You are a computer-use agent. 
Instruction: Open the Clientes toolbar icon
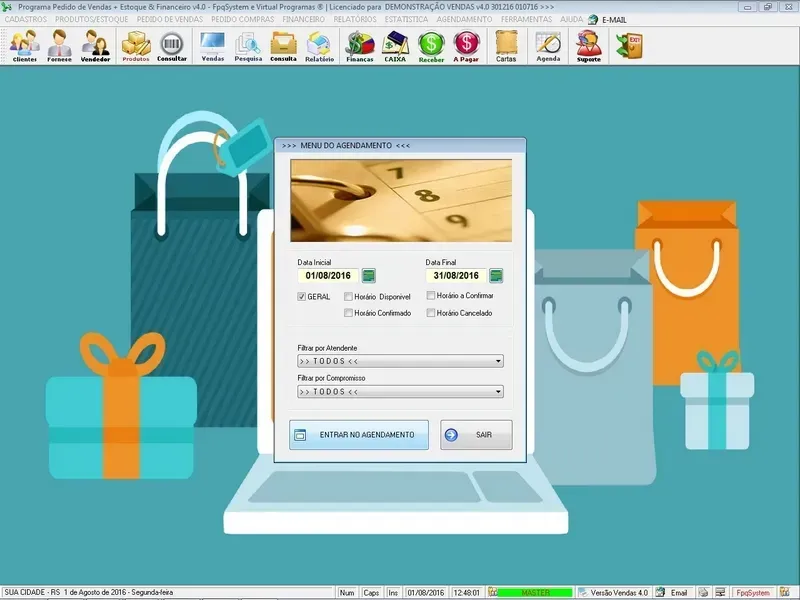coord(25,45)
